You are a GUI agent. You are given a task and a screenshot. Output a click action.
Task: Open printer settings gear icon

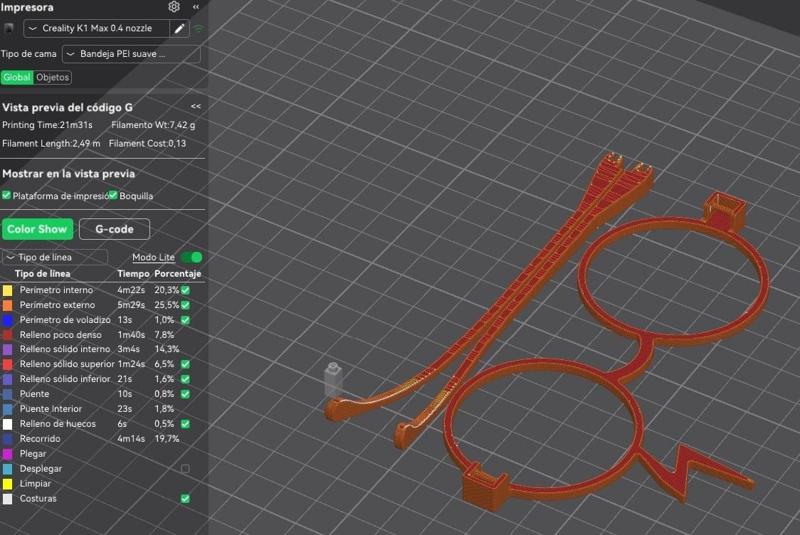pyautogui.click(x=173, y=7)
